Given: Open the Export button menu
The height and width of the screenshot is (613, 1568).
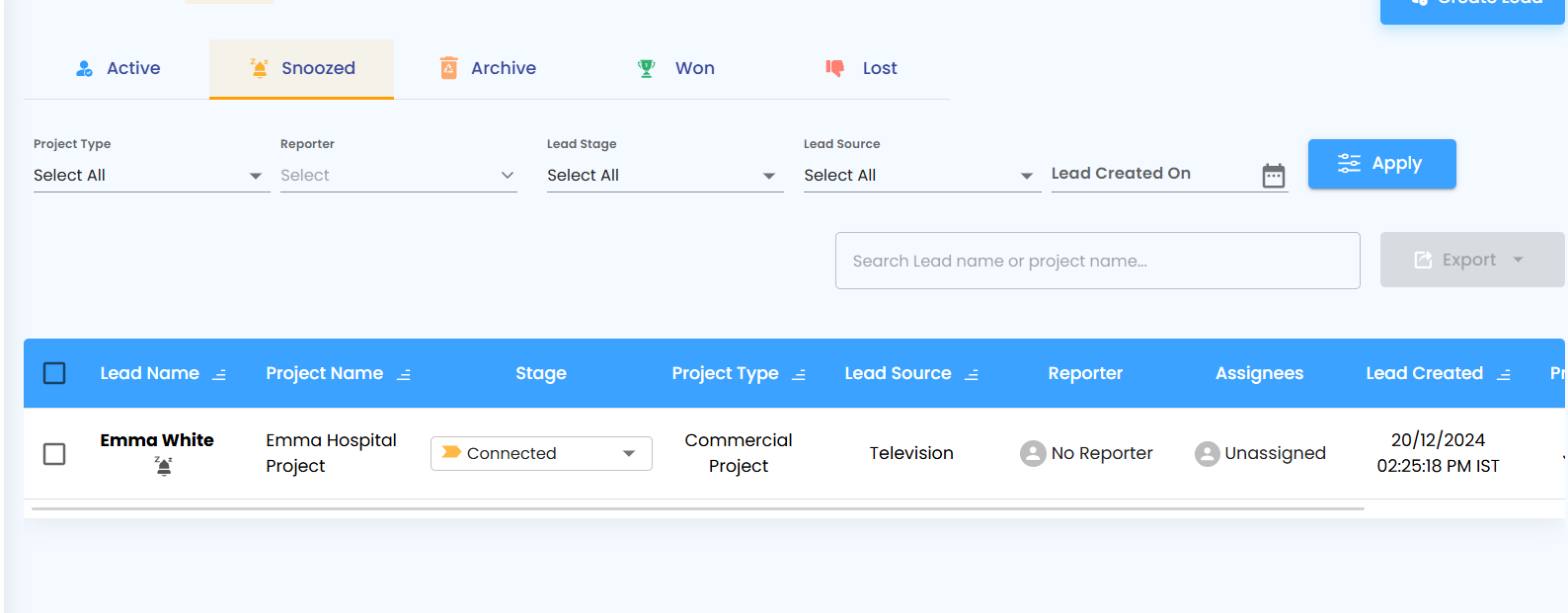Looking at the screenshot, I should (x=1471, y=260).
